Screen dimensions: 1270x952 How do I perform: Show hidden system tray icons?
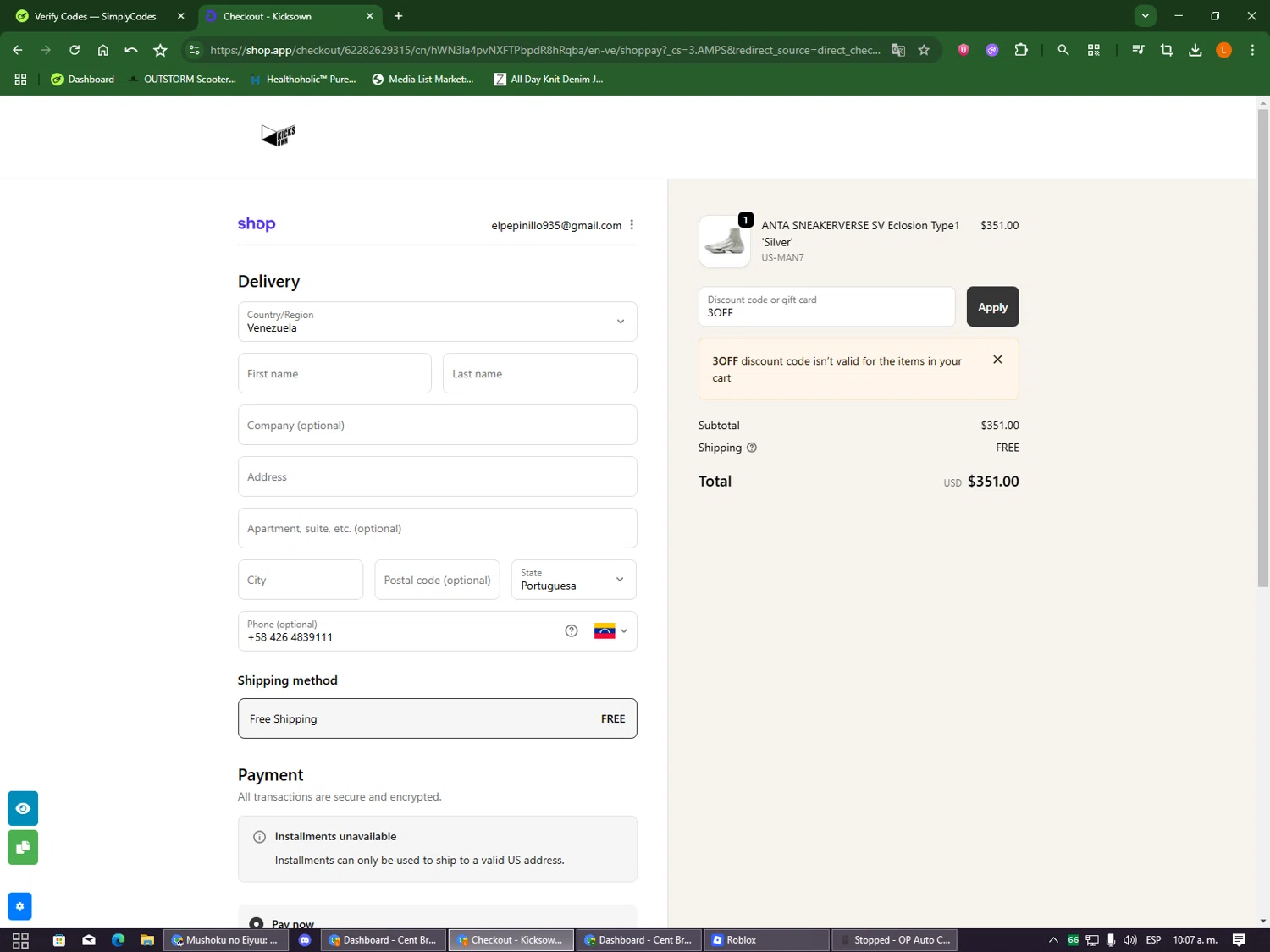pyautogui.click(x=1053, y=940)
